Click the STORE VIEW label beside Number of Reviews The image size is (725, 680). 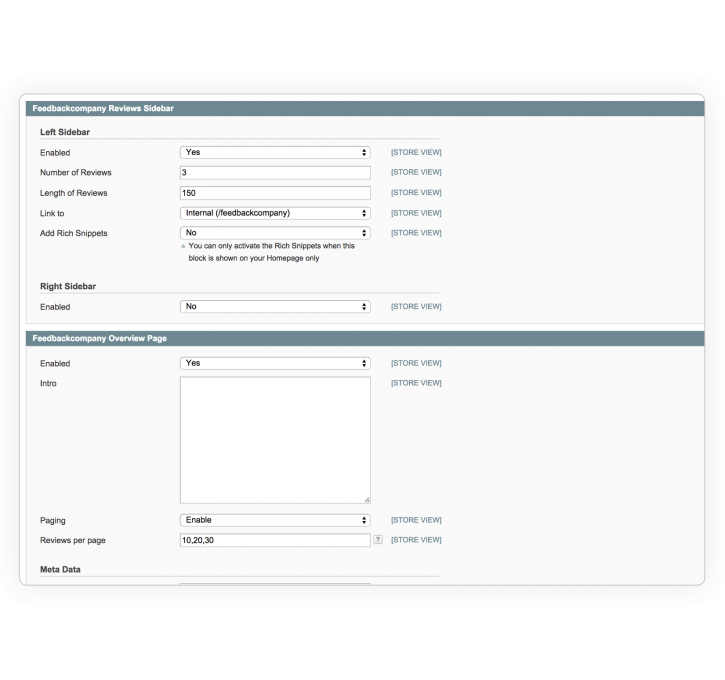[x=416, y=172]
